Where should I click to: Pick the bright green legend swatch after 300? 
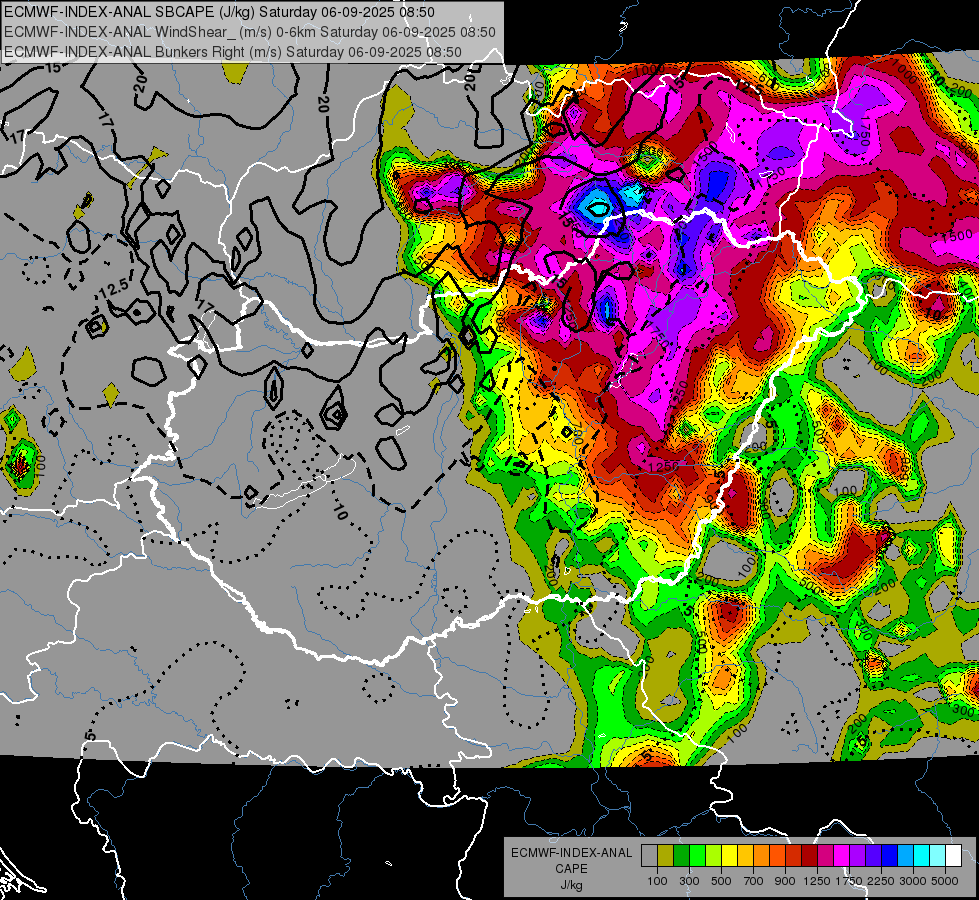click(x=697, y=856)
